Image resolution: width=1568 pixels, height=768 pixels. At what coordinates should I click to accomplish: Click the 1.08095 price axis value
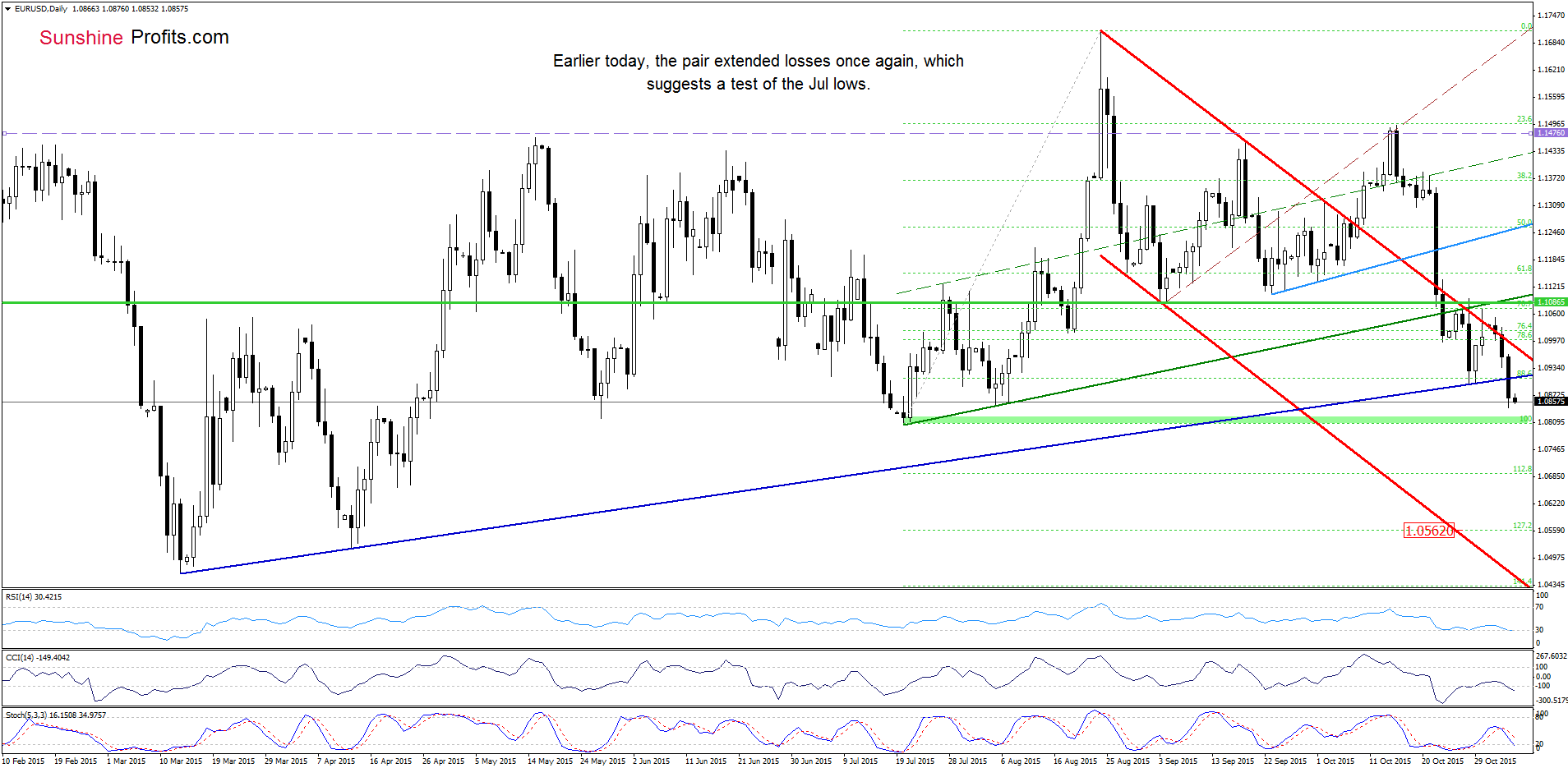point(1551,422)
